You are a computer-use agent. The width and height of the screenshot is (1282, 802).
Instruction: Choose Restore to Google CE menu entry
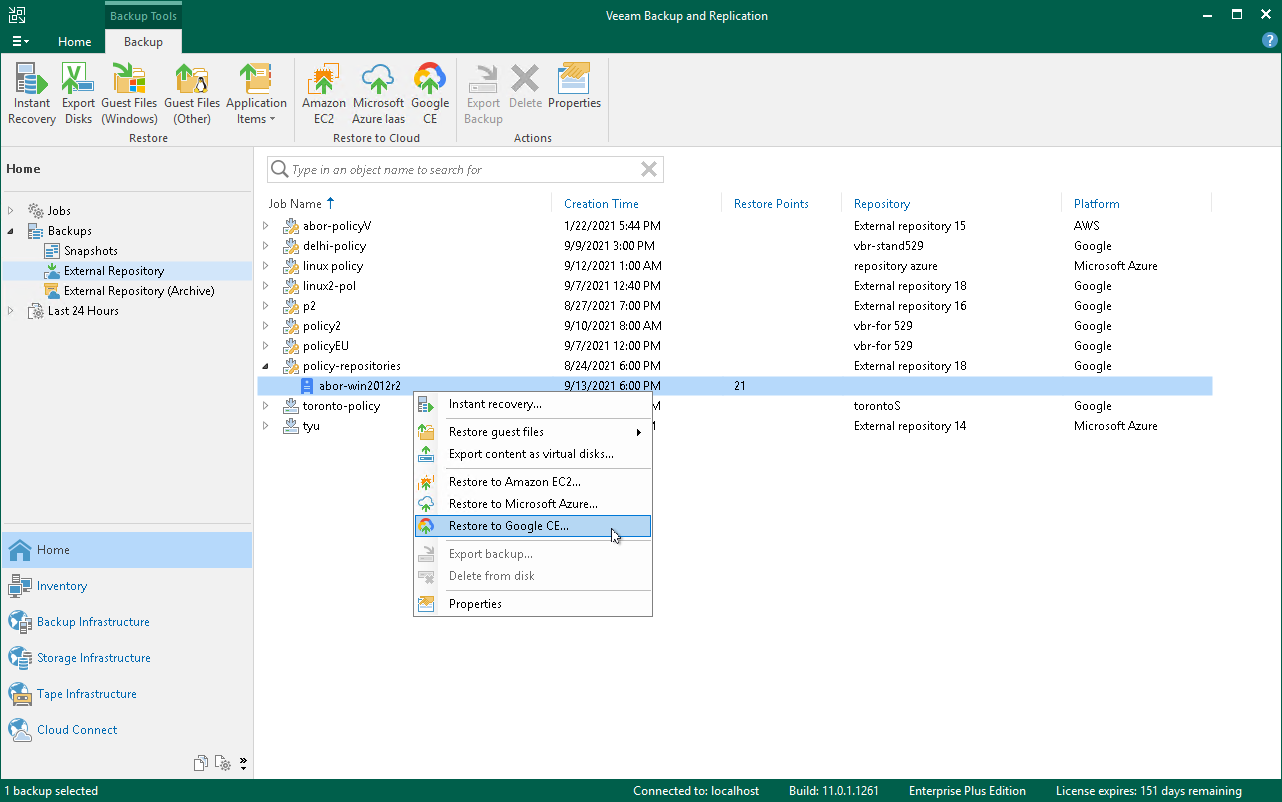[x=508, y=526]
